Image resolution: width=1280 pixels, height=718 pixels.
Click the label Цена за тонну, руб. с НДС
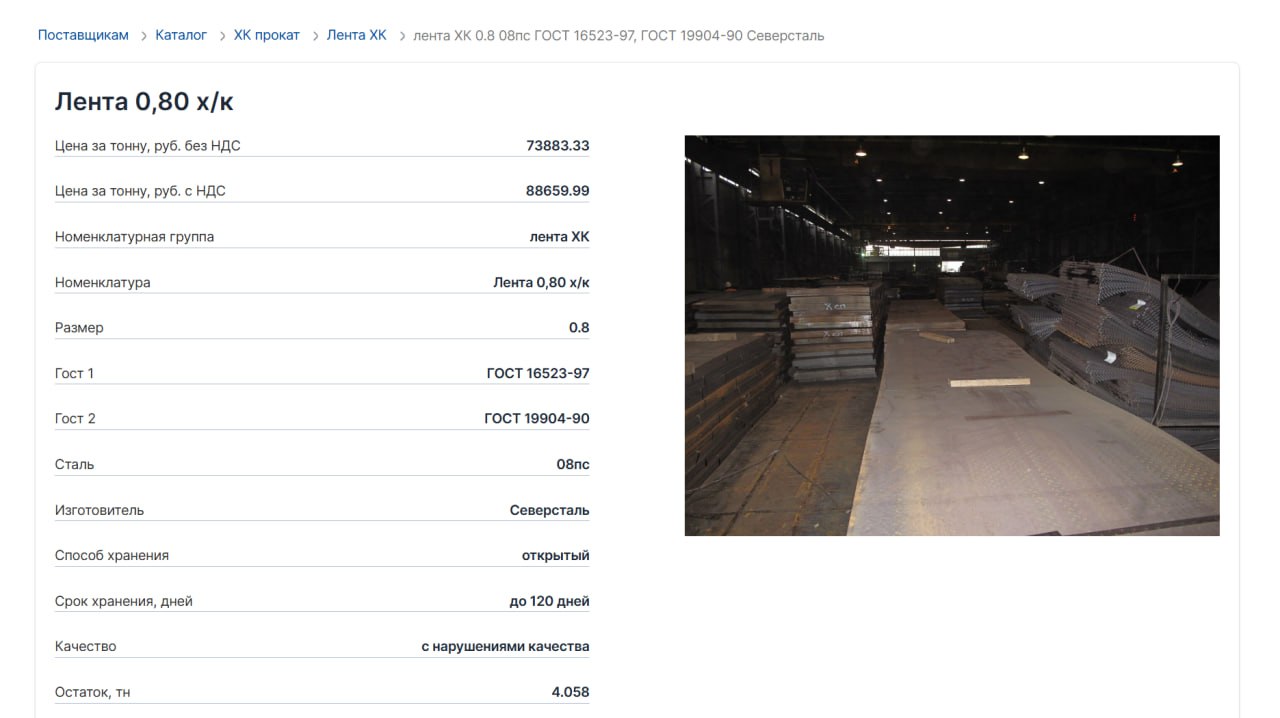[140, 191]
